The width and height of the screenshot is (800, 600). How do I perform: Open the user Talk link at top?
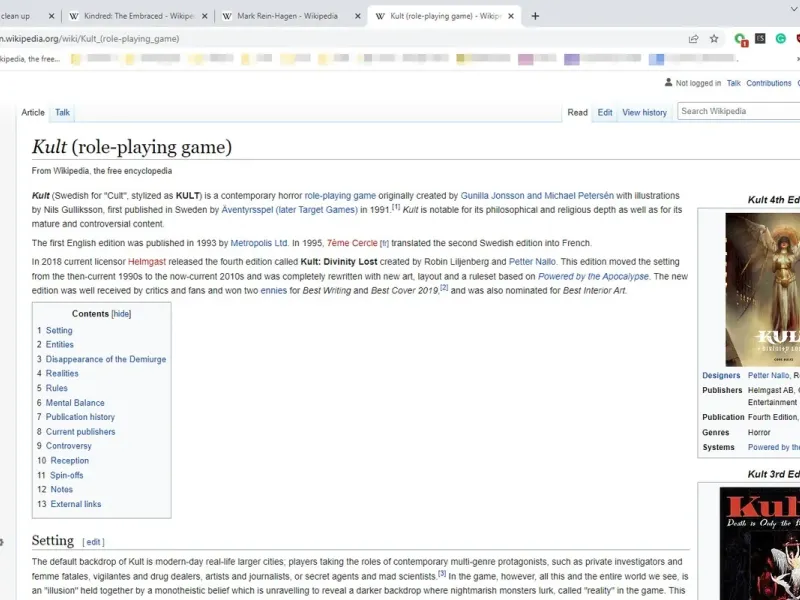734,83
